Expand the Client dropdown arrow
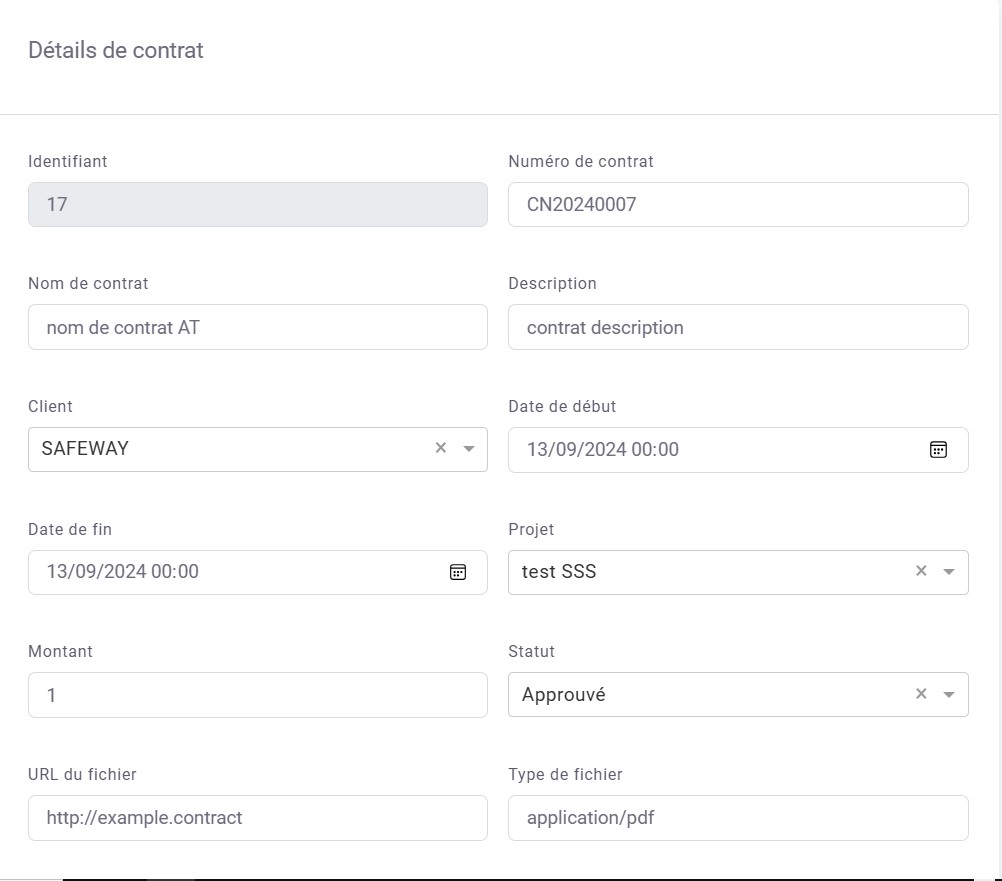This screenshot has width=1002, height=881. pyautogui.click(x=469, y=449)
